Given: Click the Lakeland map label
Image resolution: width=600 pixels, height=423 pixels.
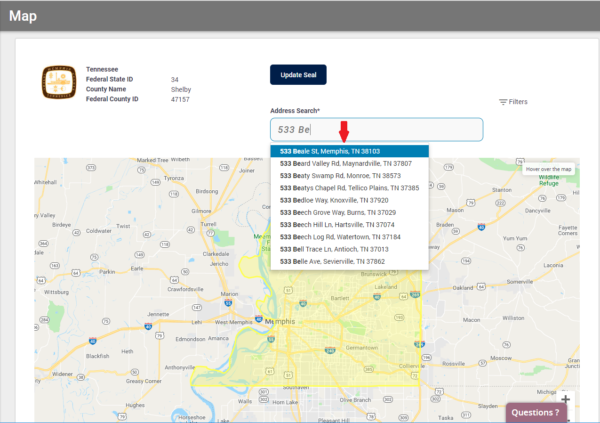Looking at the screenshot, I should tap(385, 287).
